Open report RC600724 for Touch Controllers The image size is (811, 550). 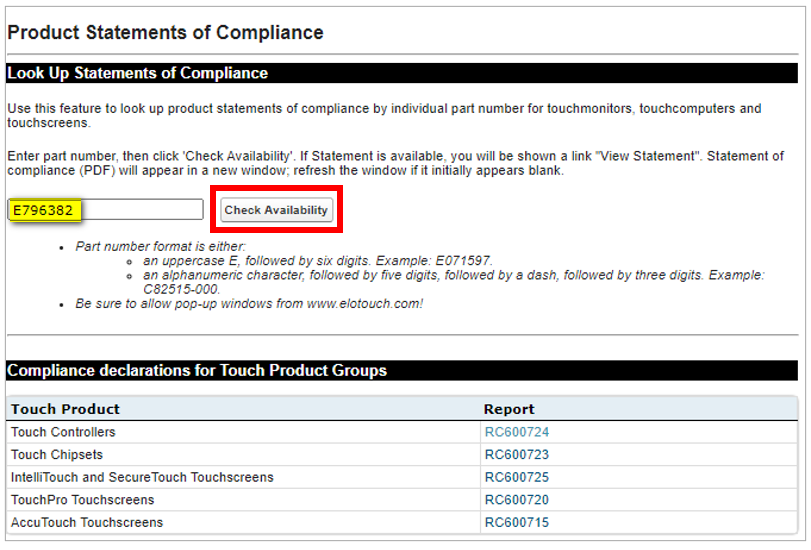516,433
